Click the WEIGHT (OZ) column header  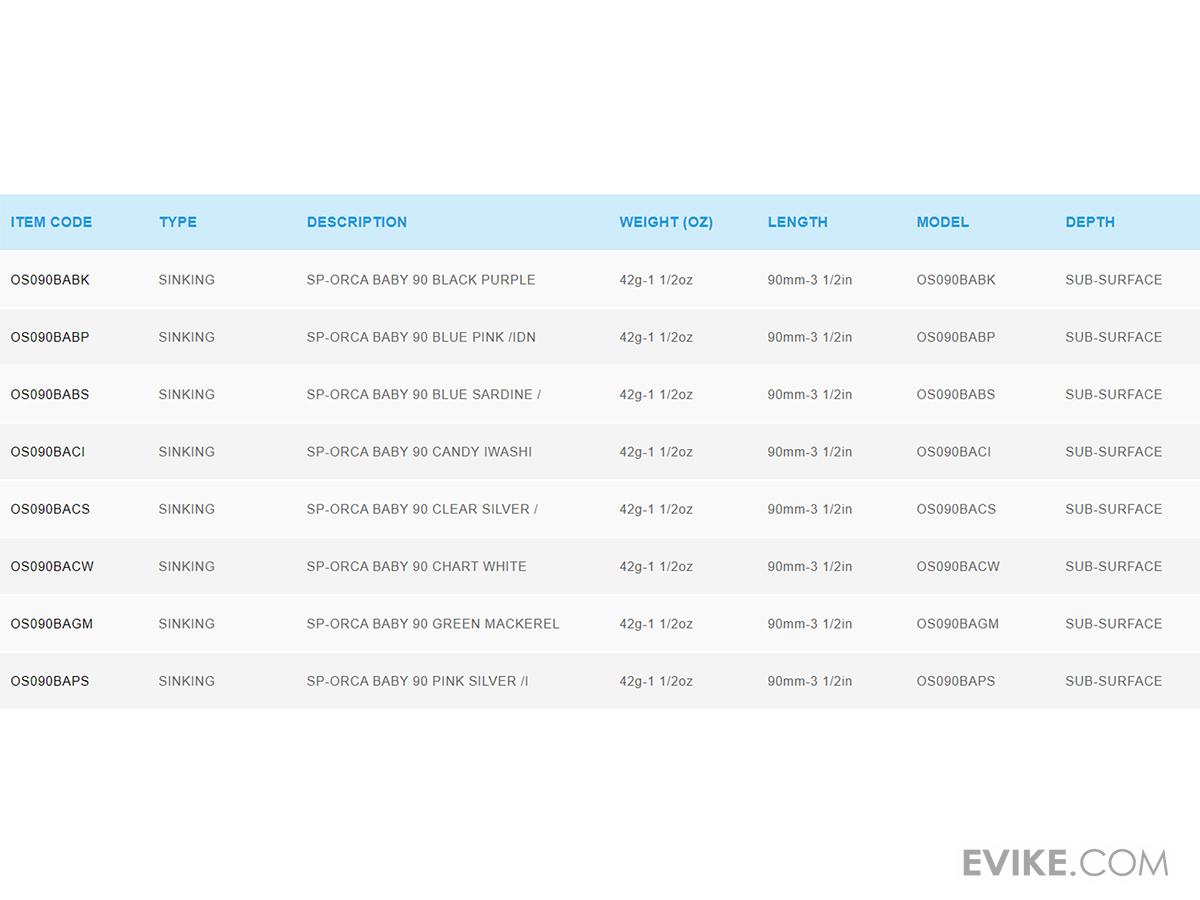pyautogui.click(x=666, y=222)
